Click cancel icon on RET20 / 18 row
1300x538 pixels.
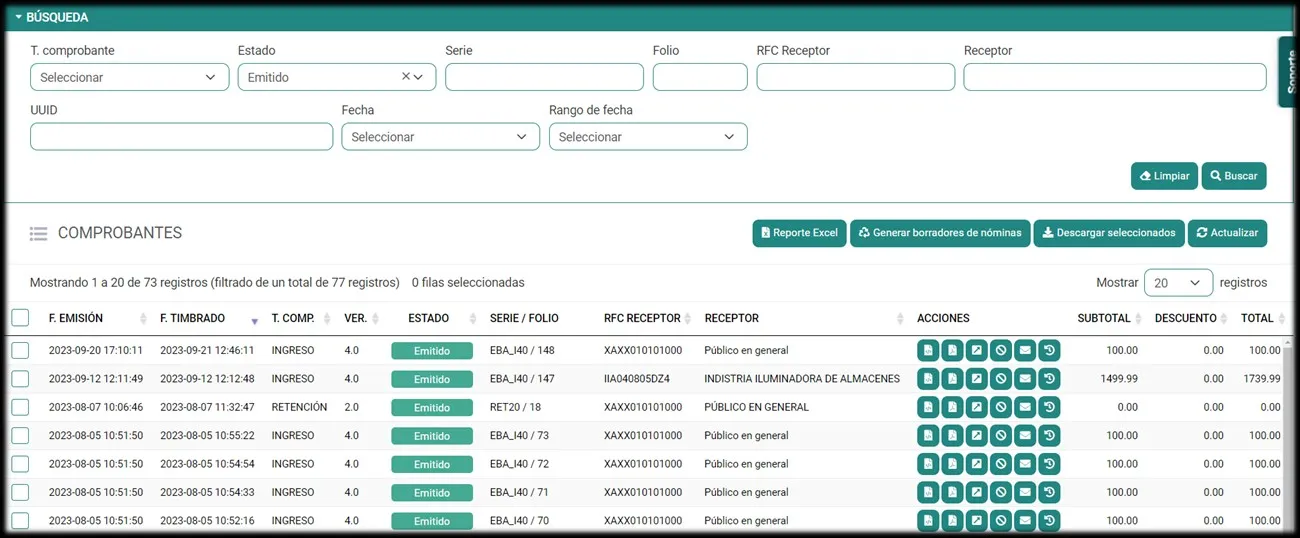(1000, 408)
